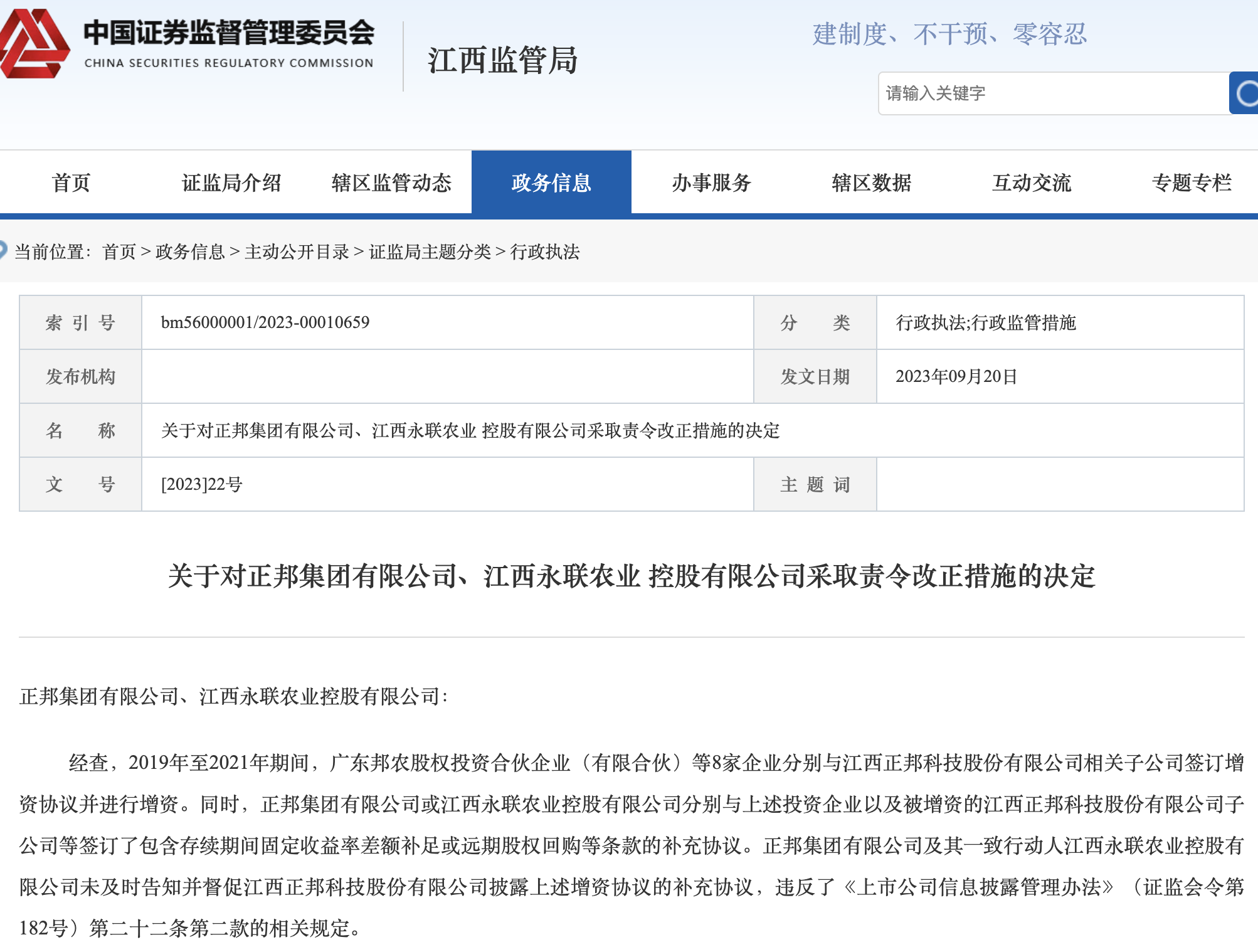This screenshot has width=1258, height=952.
Task: Click the 中国证券监督管理委员会 header text
Action: pos(229,33)
